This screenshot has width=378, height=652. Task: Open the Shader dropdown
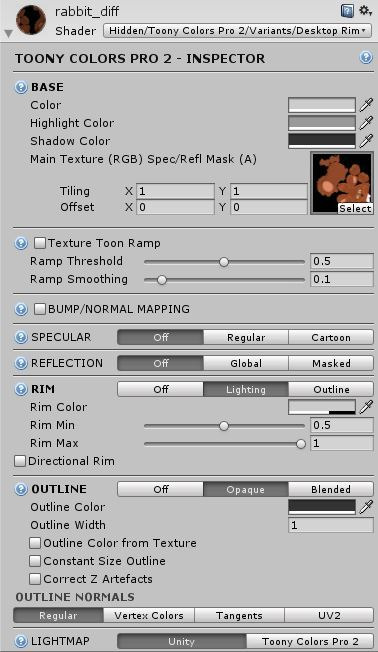coord(237,31)
